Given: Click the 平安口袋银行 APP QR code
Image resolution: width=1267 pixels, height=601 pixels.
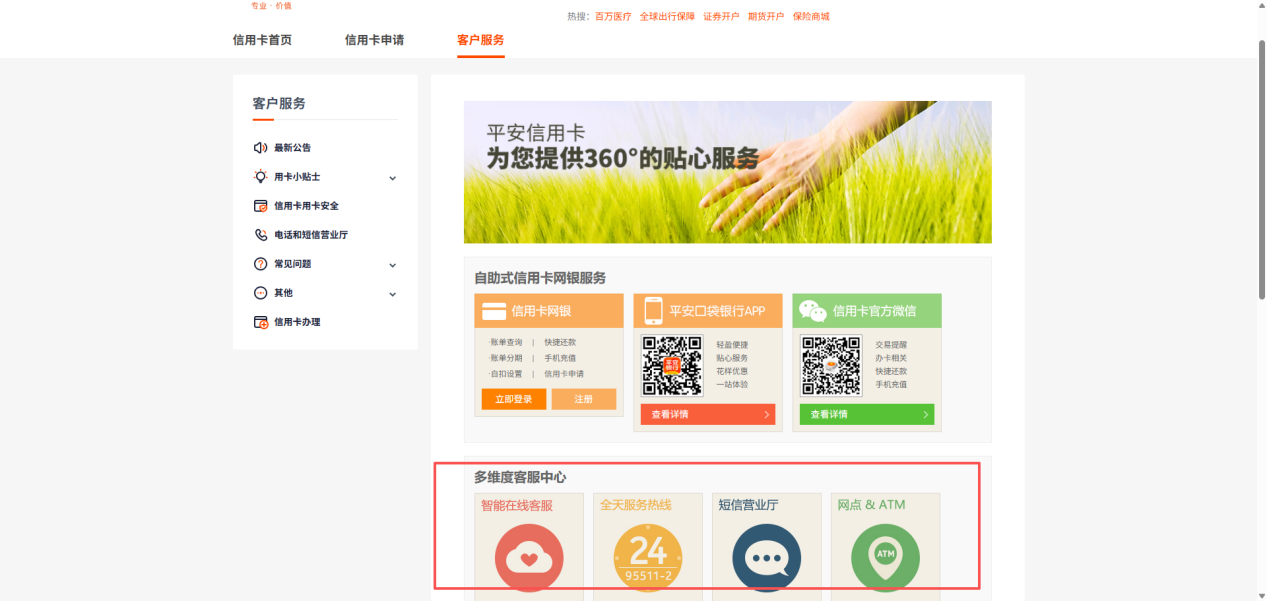Looking at the screenshot, I should click(x=672, y=365).
